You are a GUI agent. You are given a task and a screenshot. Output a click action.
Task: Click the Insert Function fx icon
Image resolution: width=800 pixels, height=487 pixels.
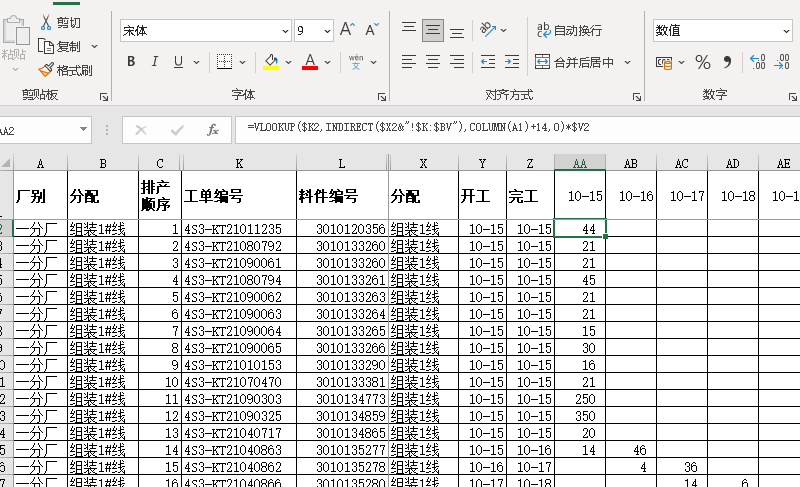tap(213, 130)
